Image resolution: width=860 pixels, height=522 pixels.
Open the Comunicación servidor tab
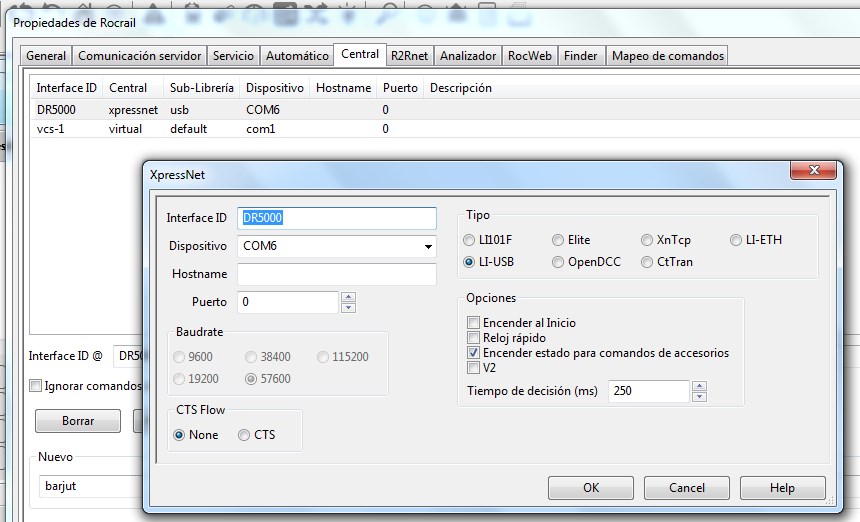[x=139, y=56]
